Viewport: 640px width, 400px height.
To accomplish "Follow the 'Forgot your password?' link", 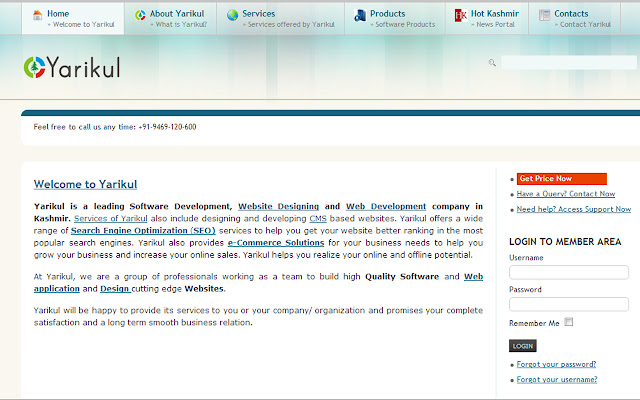I will point(556,364).
